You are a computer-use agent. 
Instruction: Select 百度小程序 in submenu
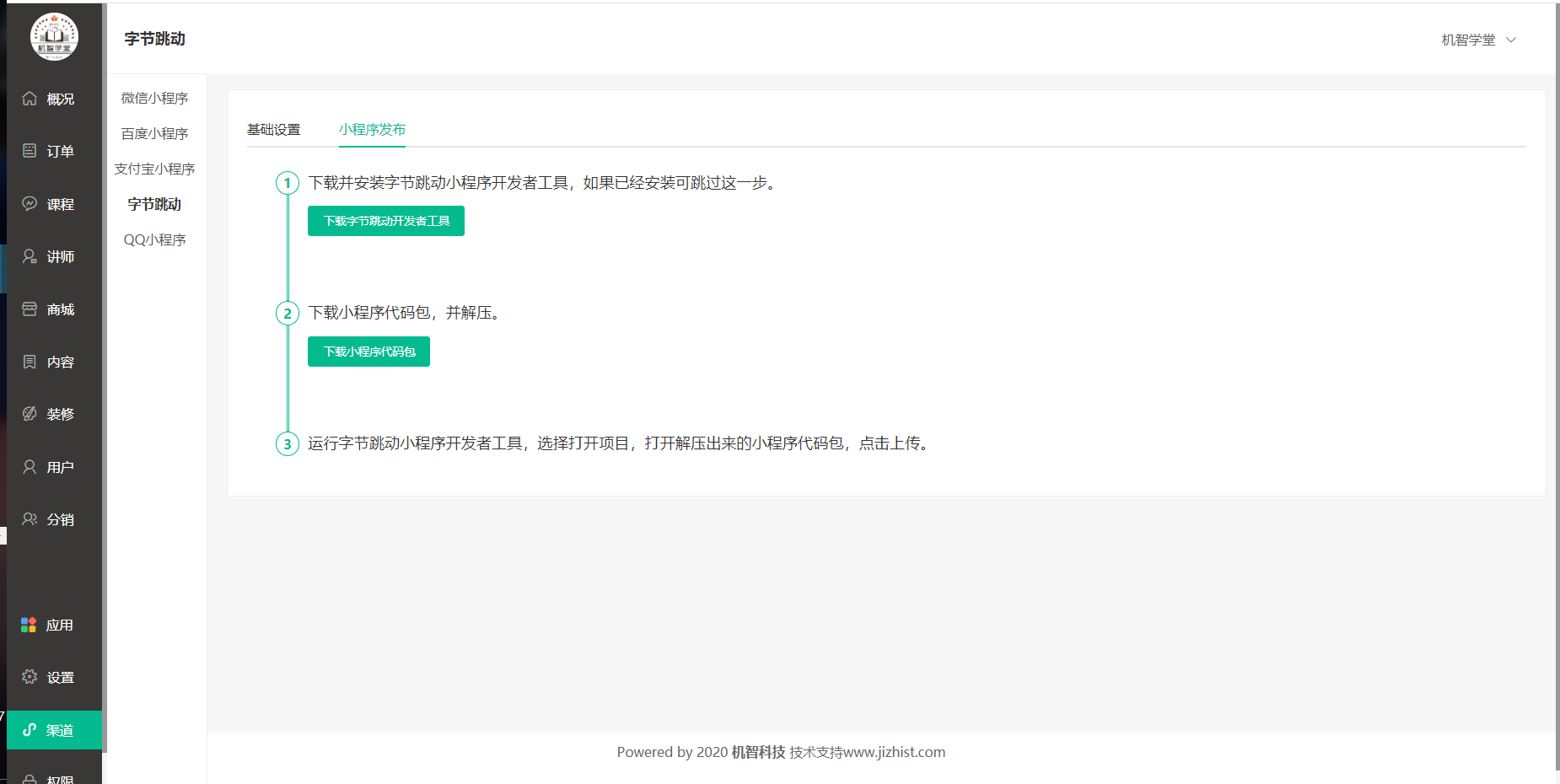[x=154, y=133]
